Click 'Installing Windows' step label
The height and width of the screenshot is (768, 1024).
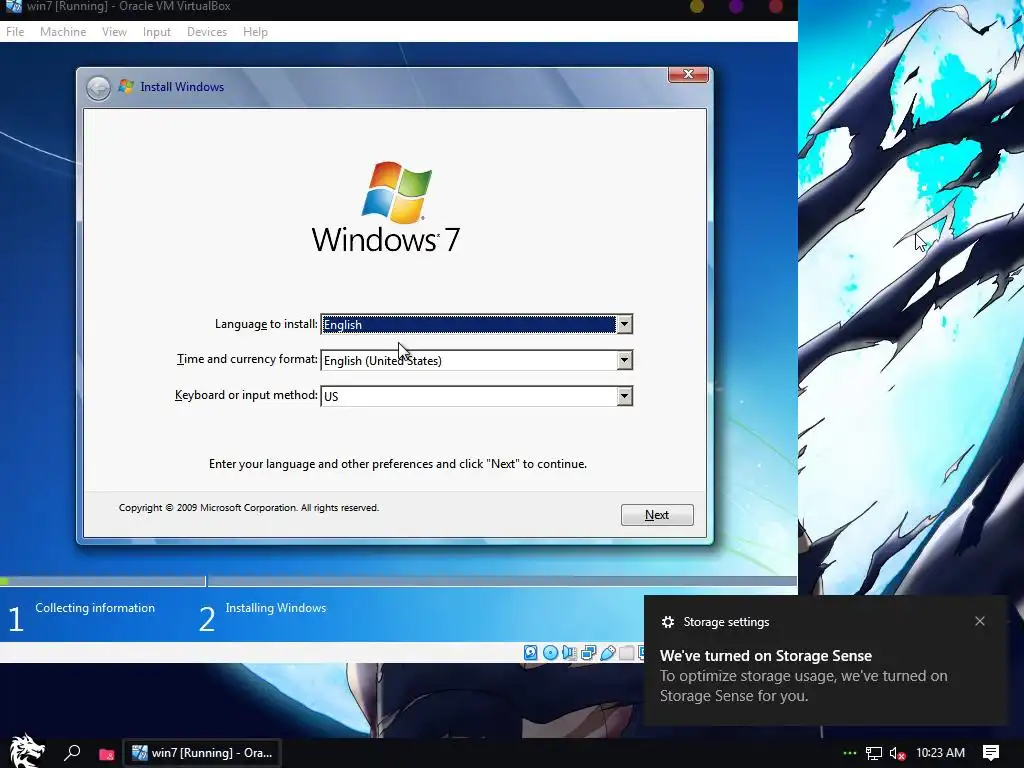click(276, 608)
